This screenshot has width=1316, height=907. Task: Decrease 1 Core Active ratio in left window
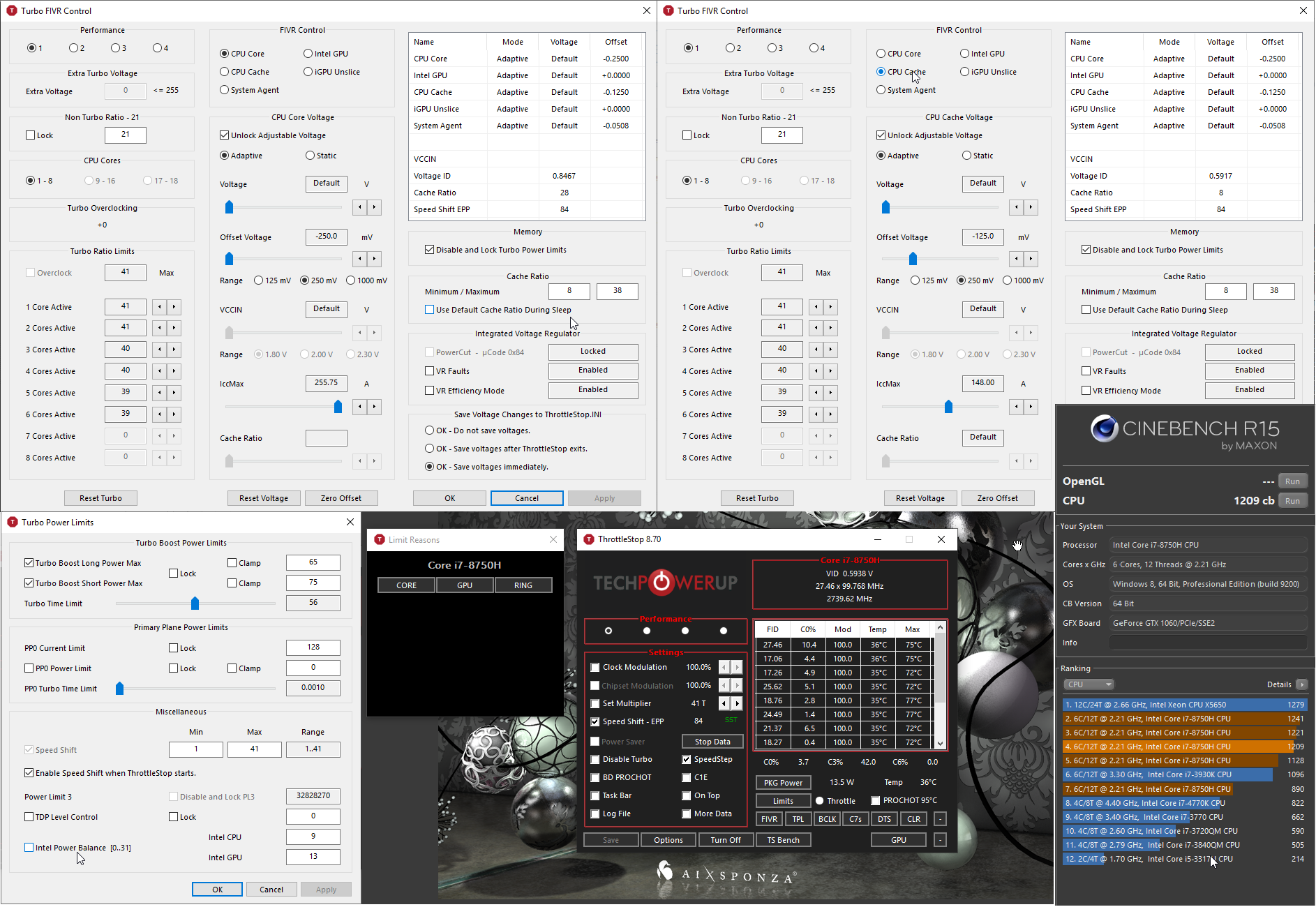click(x=160, y=307)
